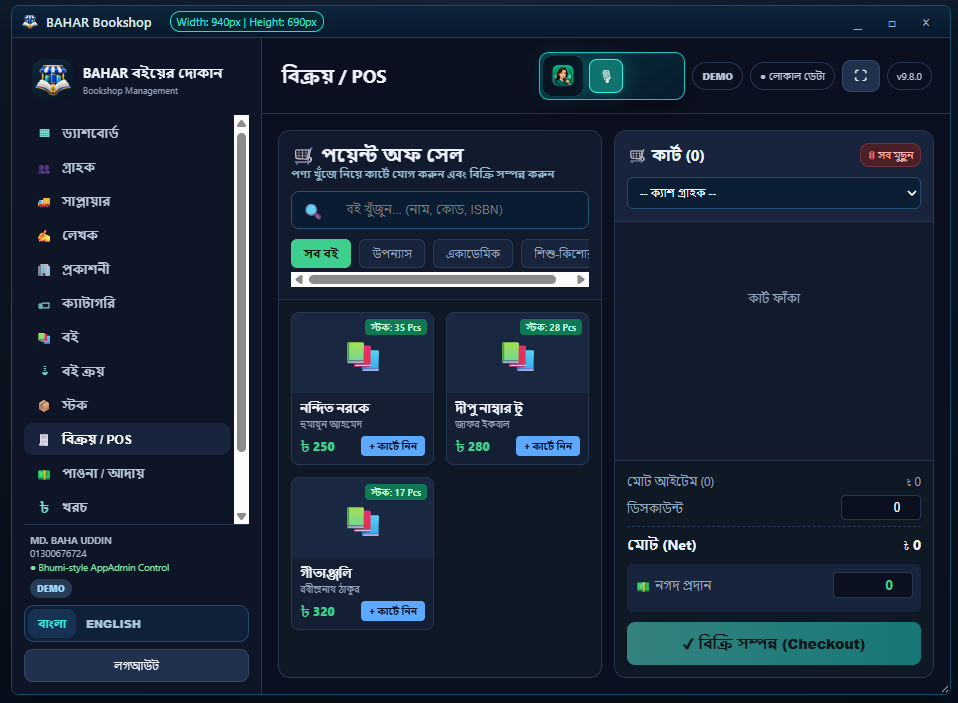
Task: Click the লগআউট logout button
Action: tap(136, 665)
